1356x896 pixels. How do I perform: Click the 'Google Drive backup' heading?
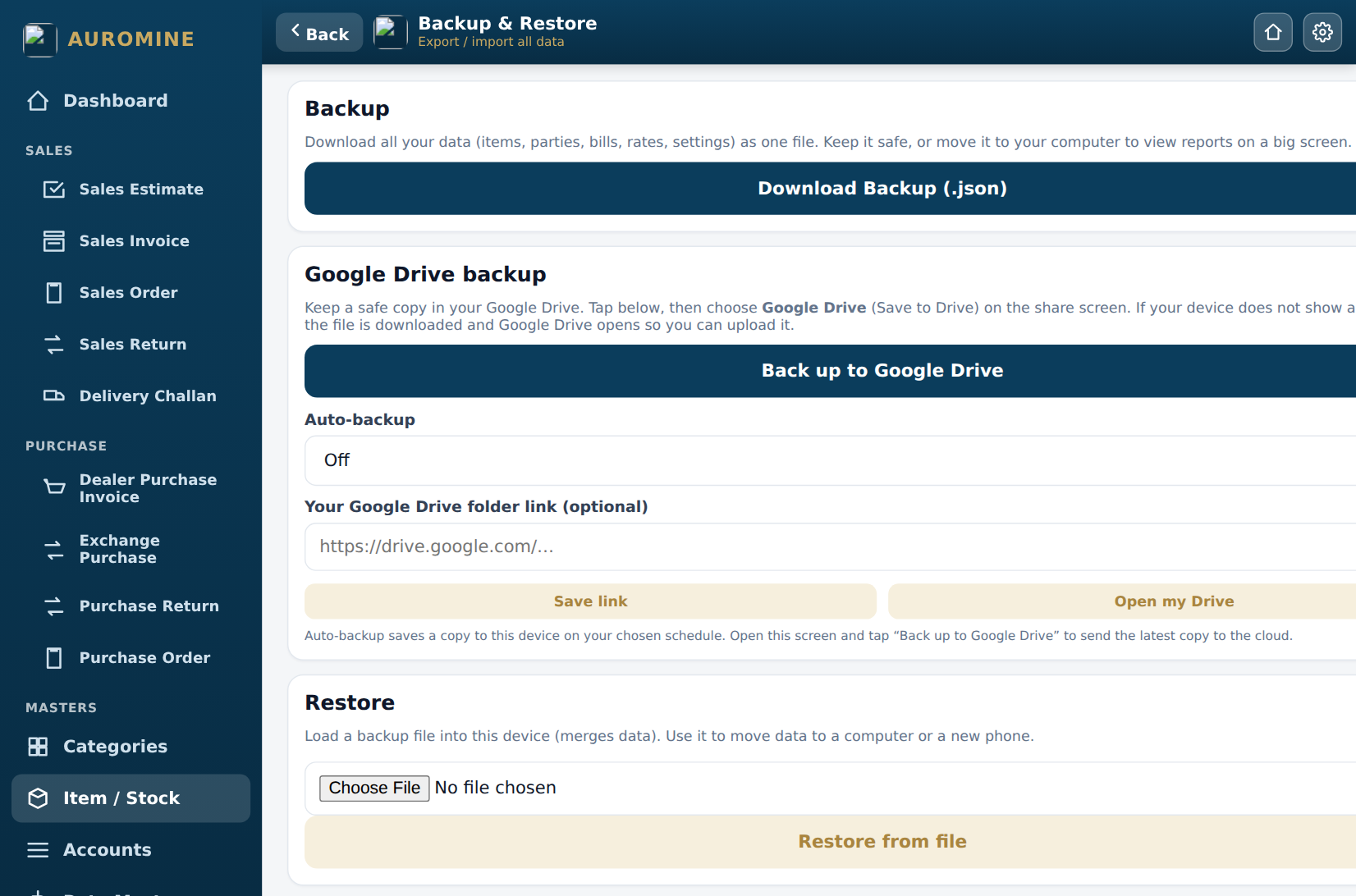pyautogui.click(x=425, y=274)
